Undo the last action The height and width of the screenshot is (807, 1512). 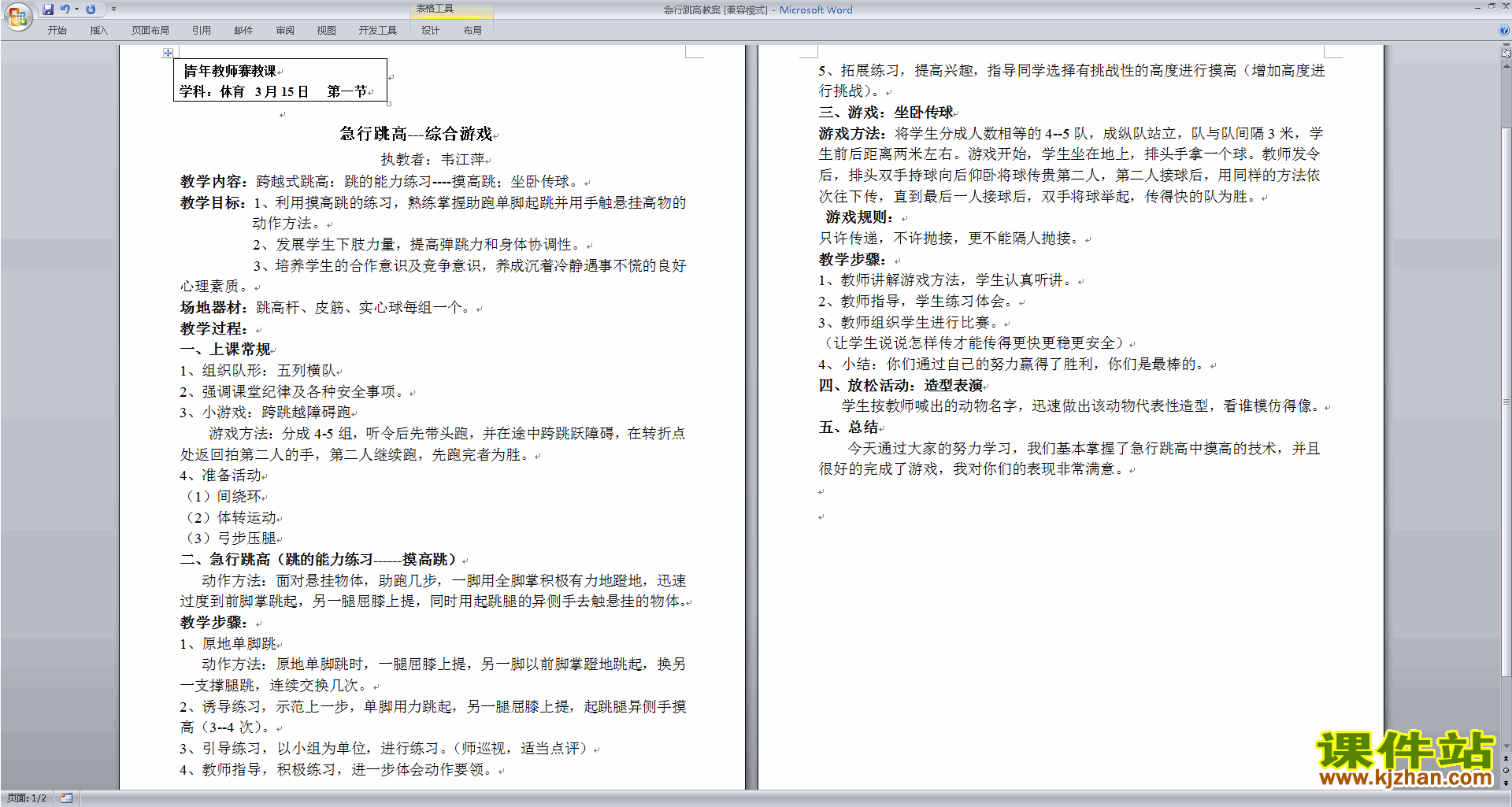[x=65, y=9]
